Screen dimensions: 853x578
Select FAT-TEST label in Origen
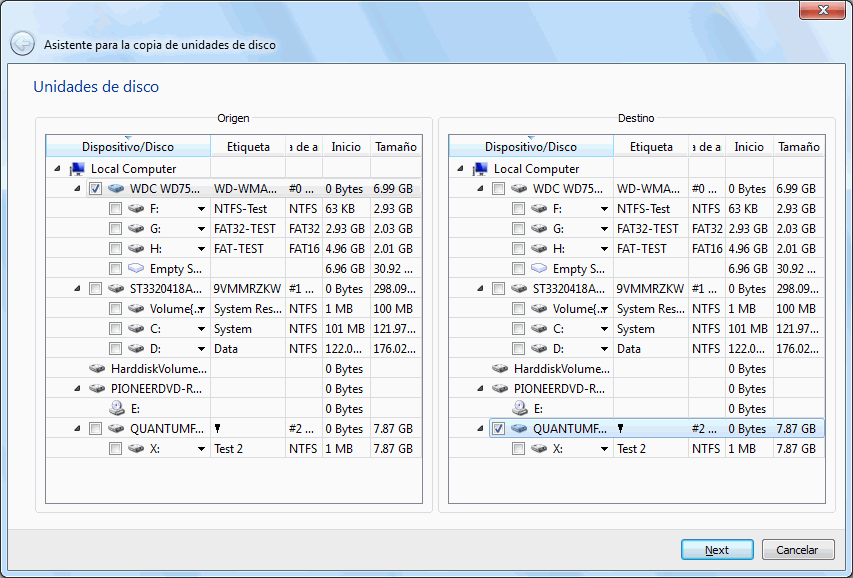[x=239, y=249]
